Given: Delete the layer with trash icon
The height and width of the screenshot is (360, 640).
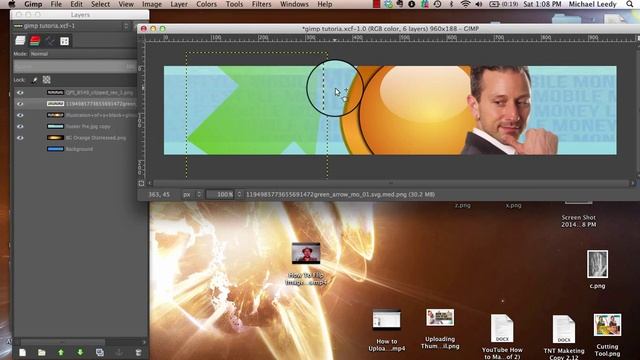Looking at the screenshot, I should click(138, 352).
